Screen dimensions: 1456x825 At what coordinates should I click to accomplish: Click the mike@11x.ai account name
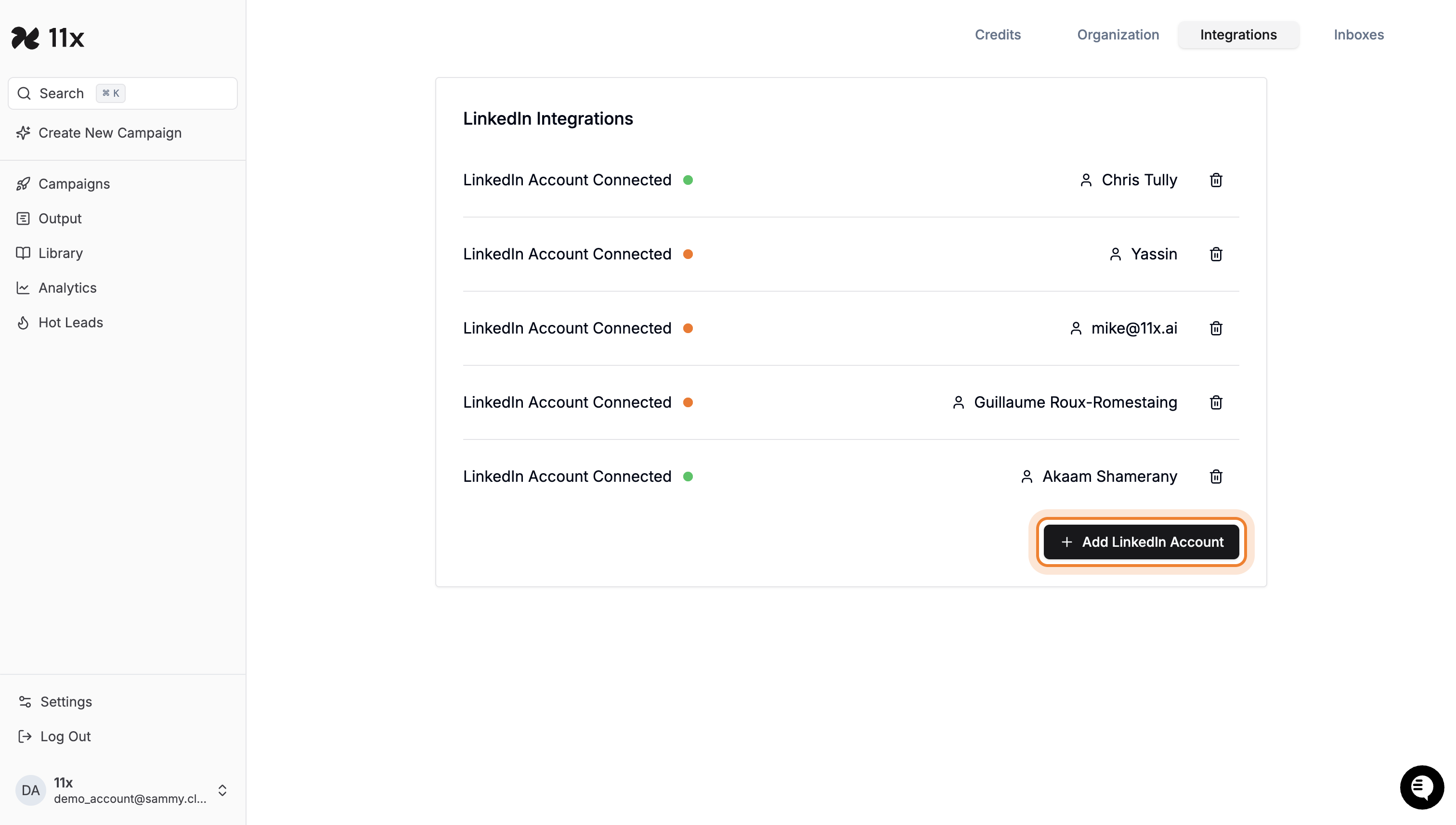pos(1134,328)
